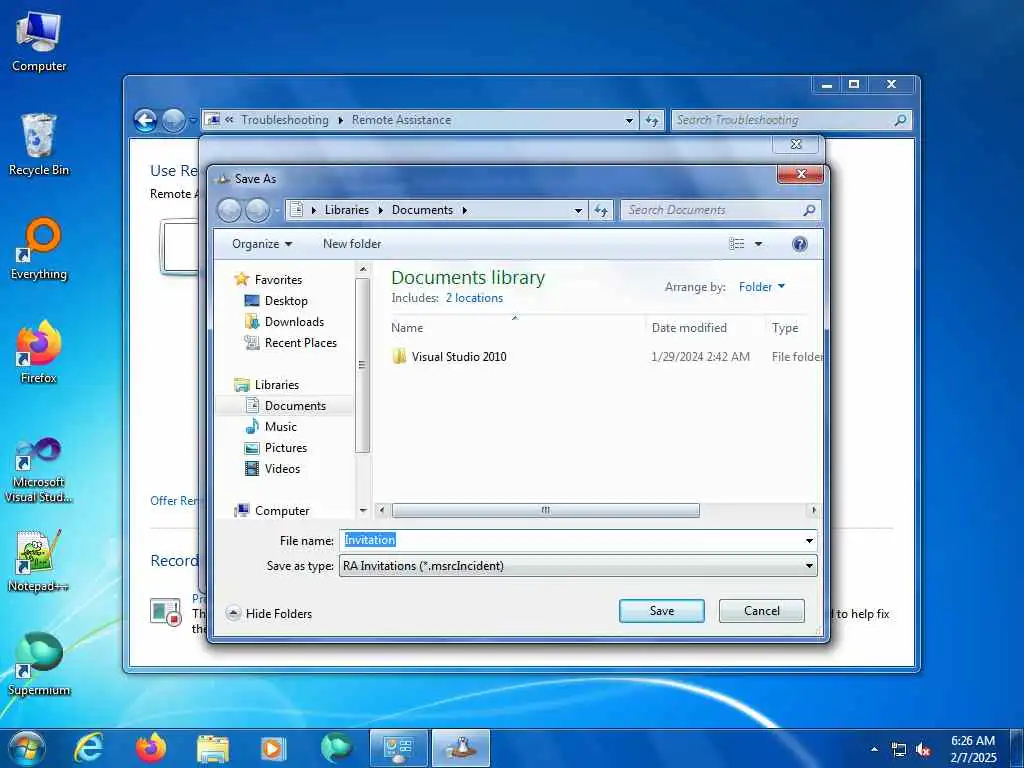Screen dimensions: 1024x768
Task: Select Computer in the navigation pane
Action: (x=281, y=511)
